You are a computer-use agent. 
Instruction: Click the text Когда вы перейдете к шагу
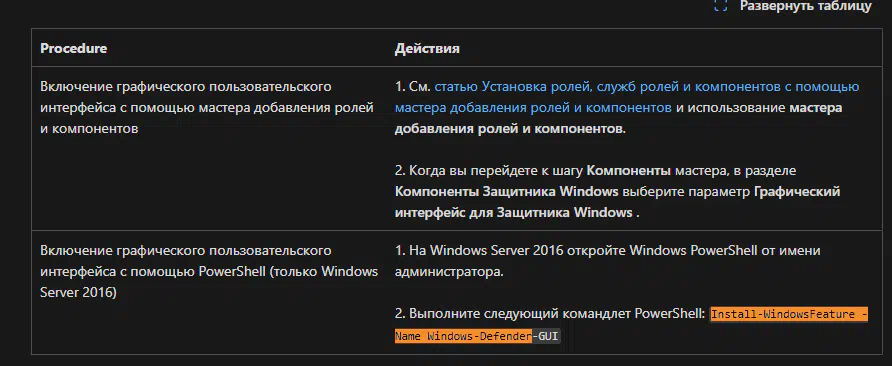coord(489,170)
